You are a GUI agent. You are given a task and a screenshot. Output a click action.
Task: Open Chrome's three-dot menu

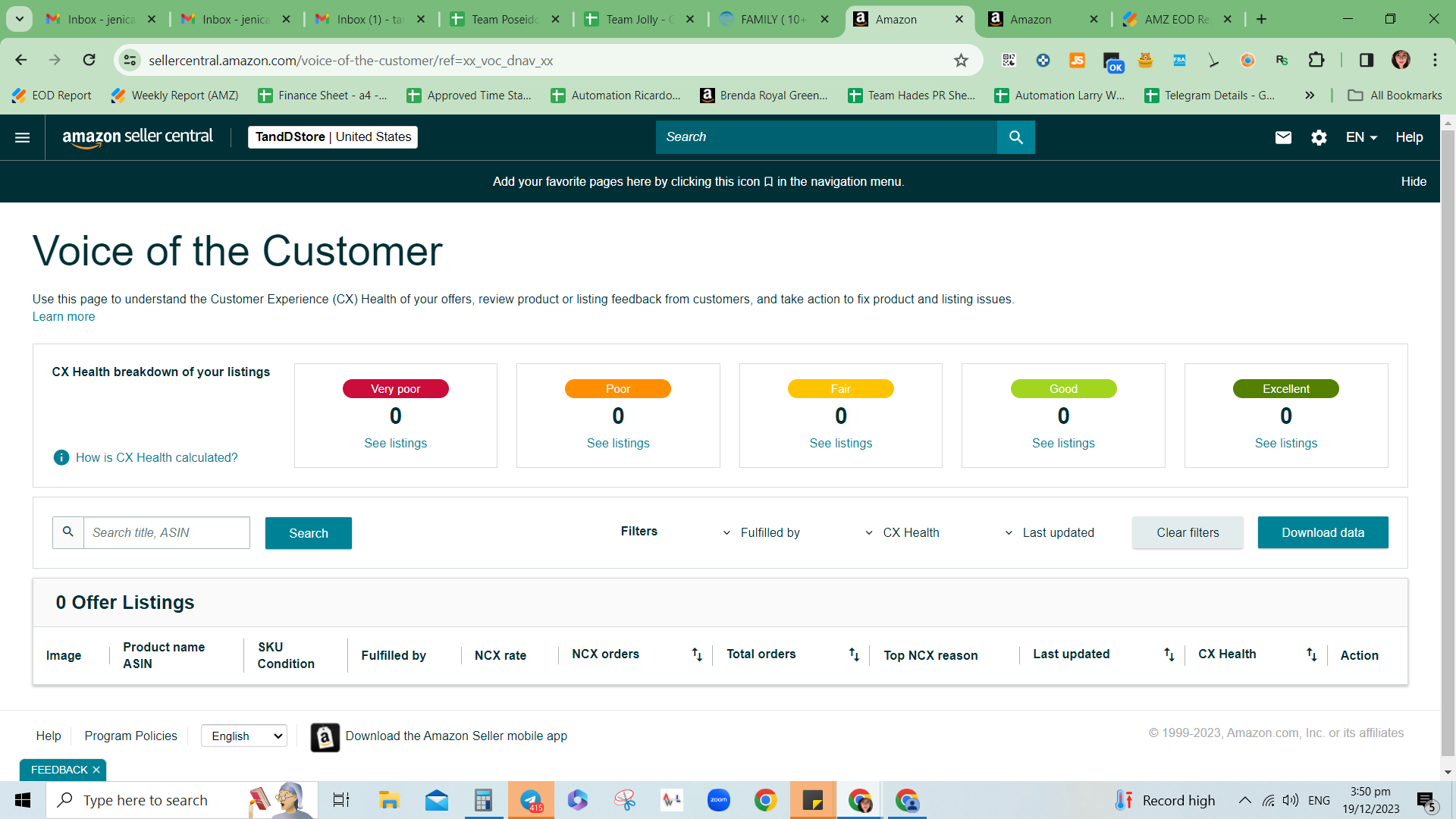tap(1435, 60)
